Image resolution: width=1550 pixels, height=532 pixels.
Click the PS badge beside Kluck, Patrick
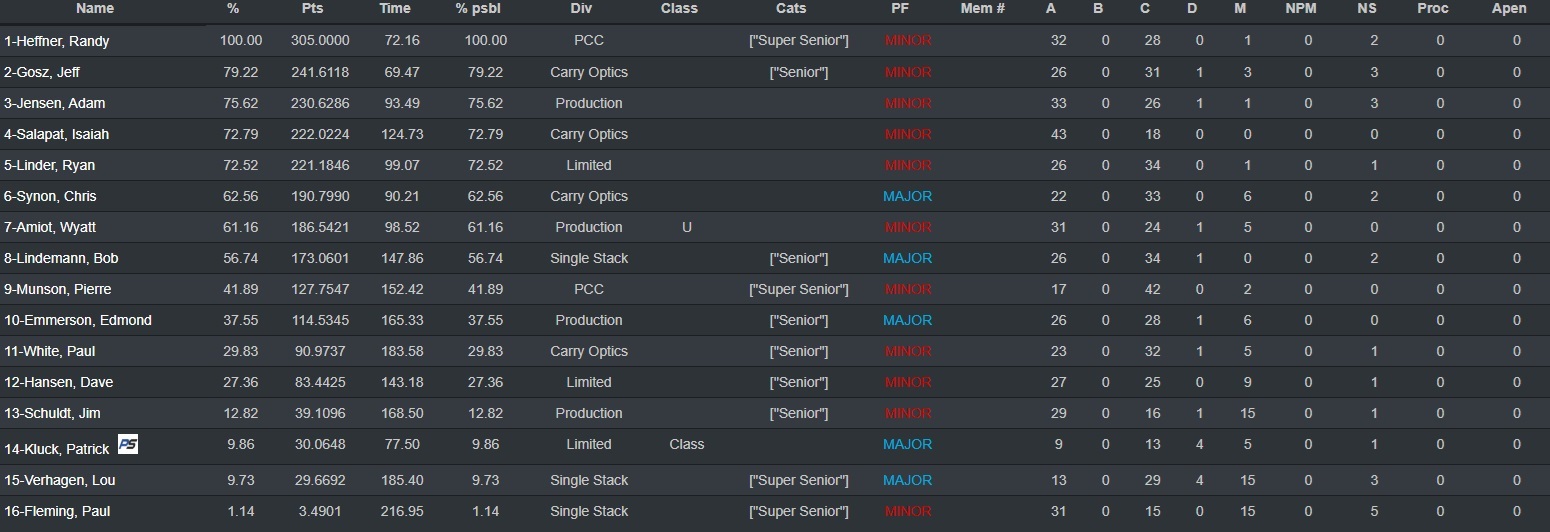pos(127,444)
